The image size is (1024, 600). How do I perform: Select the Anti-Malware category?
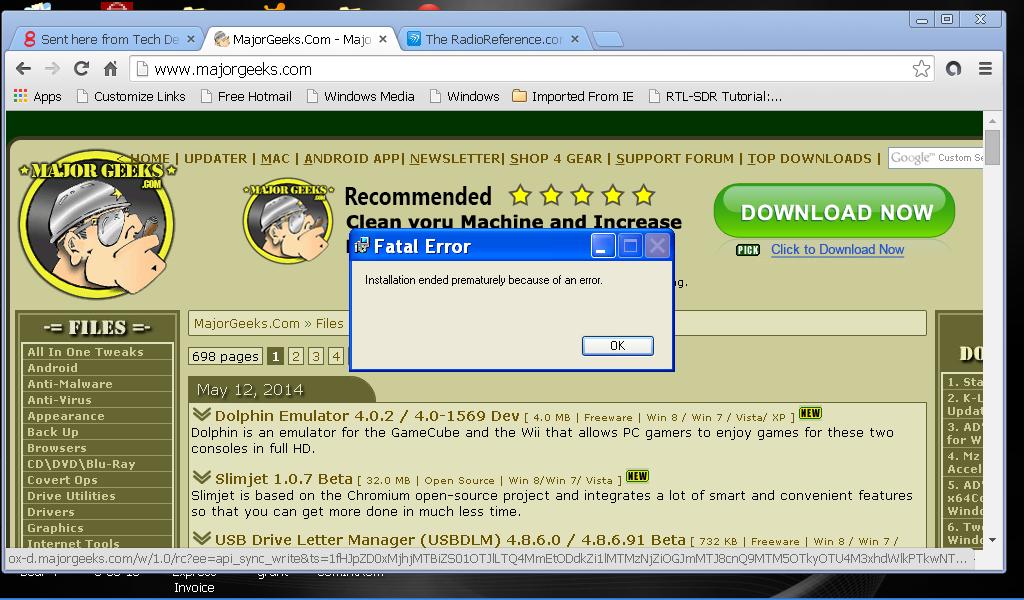97,384
